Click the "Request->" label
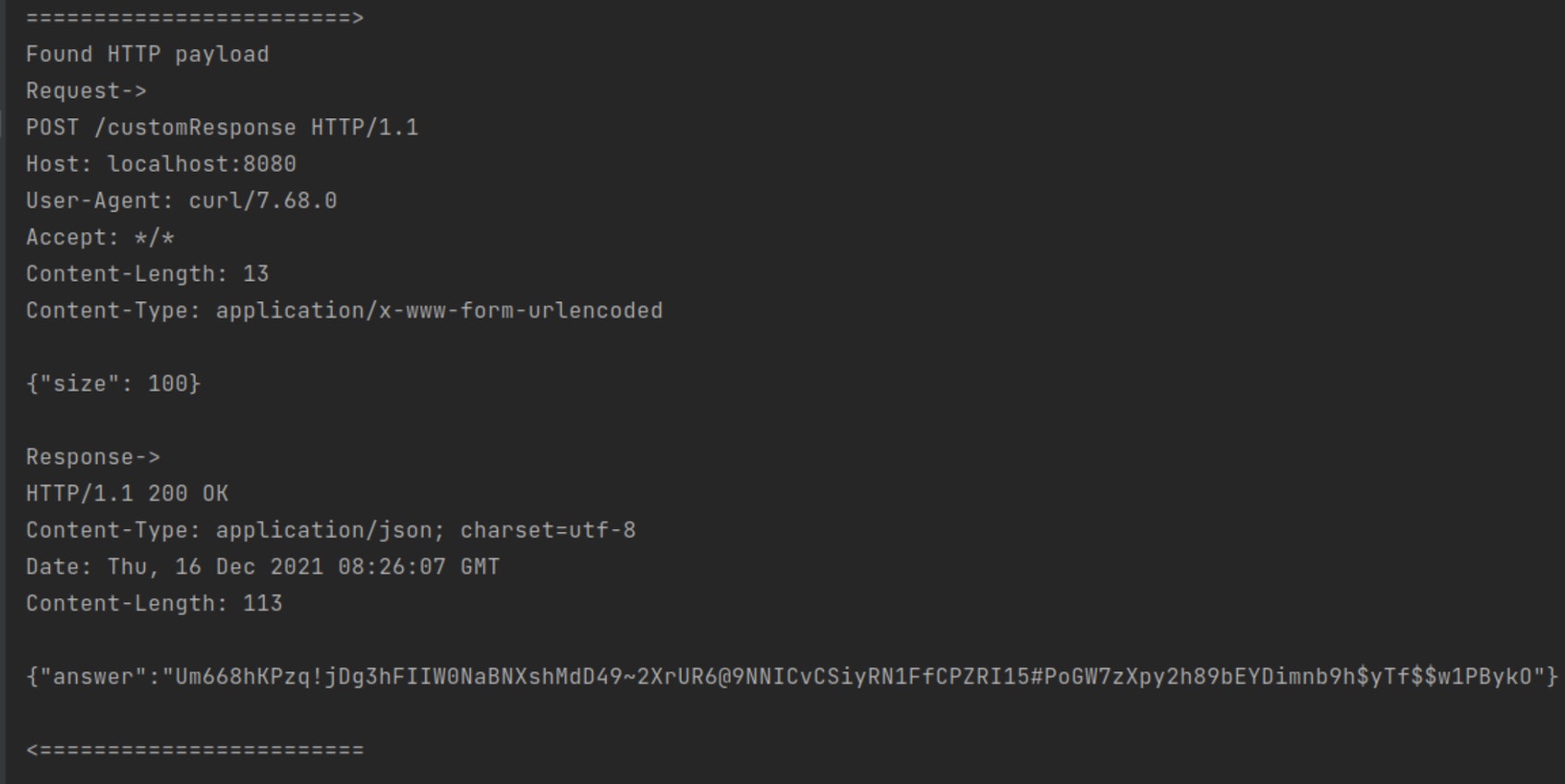This screenshot has height=784, width=1565. (86, 91)
